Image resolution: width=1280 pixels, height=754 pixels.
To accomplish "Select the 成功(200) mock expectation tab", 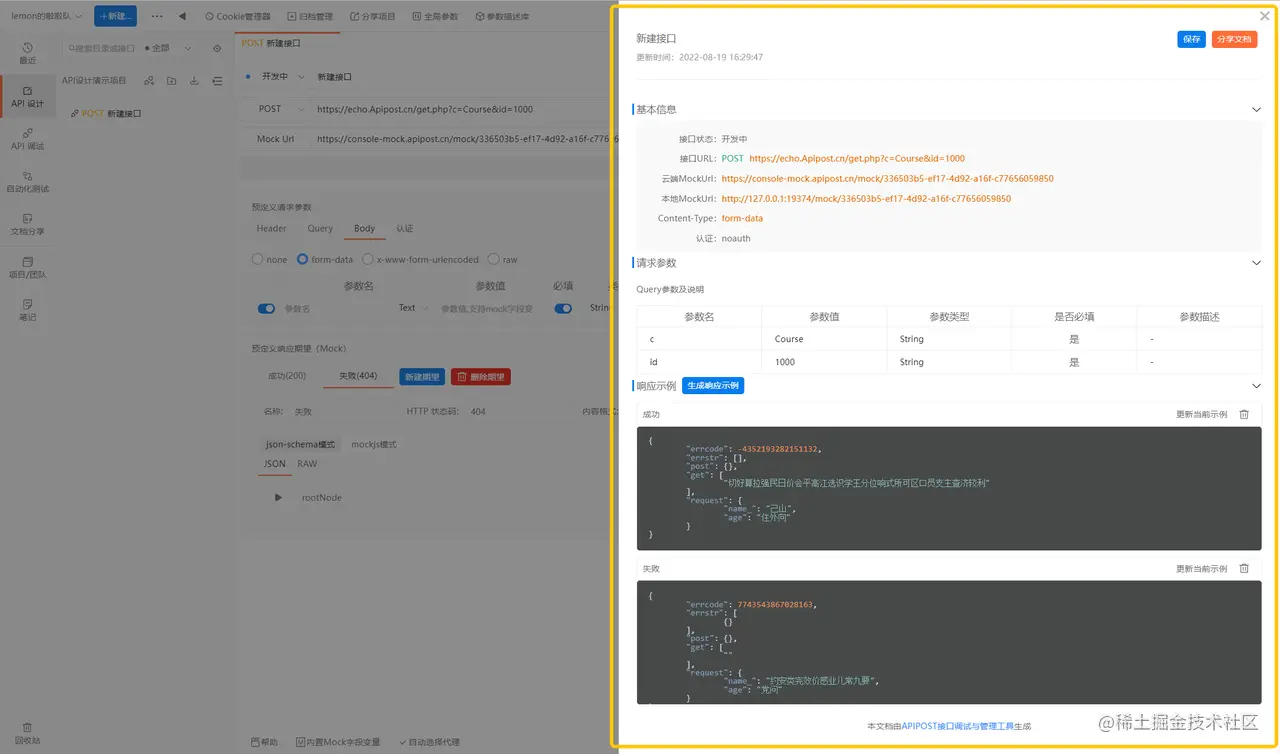I will point(287,376).
